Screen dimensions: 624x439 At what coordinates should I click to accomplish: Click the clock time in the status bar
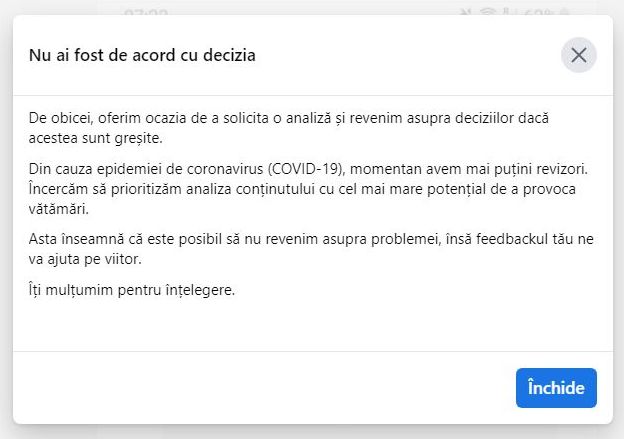pyautogui.click(x=145, y=14)
